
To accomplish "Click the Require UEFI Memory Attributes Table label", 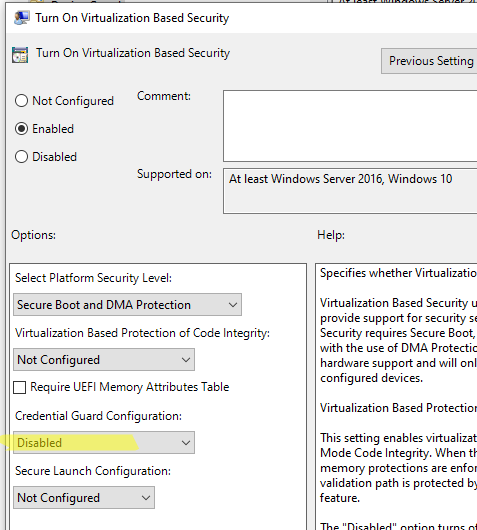I will click(130, 387).
